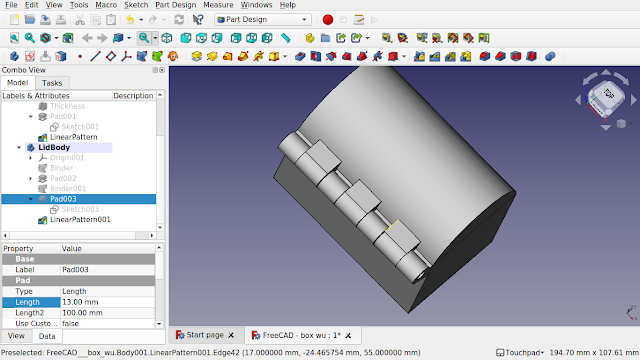Click the Linear Pattern toolbar icon
Image resolution: width=640 pixels, height=360 pixels.
click(x=435, y=56)
